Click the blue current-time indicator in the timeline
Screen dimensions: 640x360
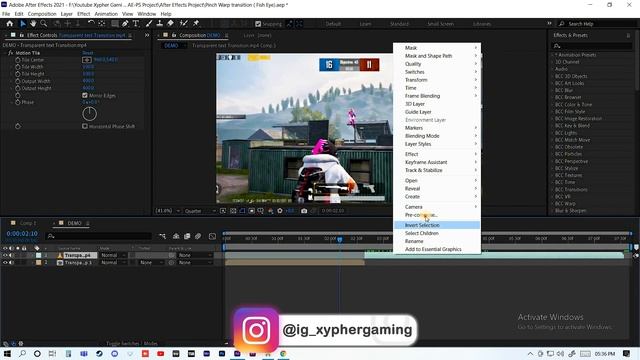coord(340,240)
